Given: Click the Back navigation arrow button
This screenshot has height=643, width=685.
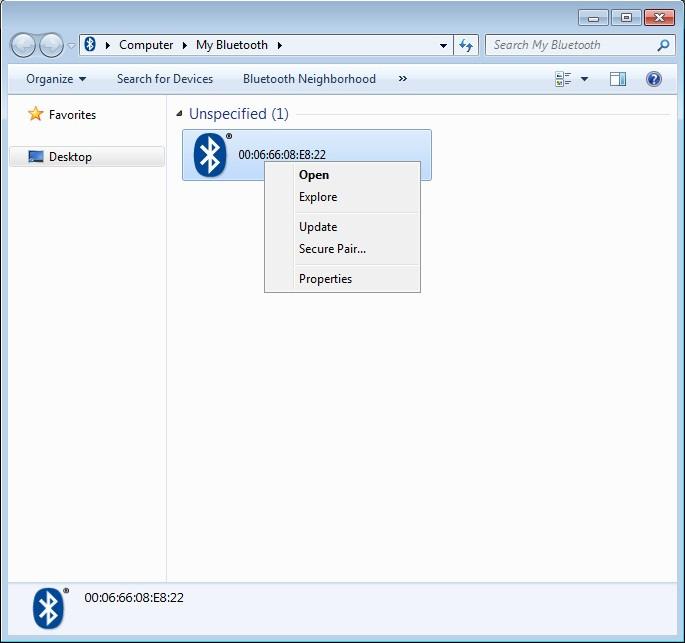Looking at the screenshot, I should [x=23, y=45].
